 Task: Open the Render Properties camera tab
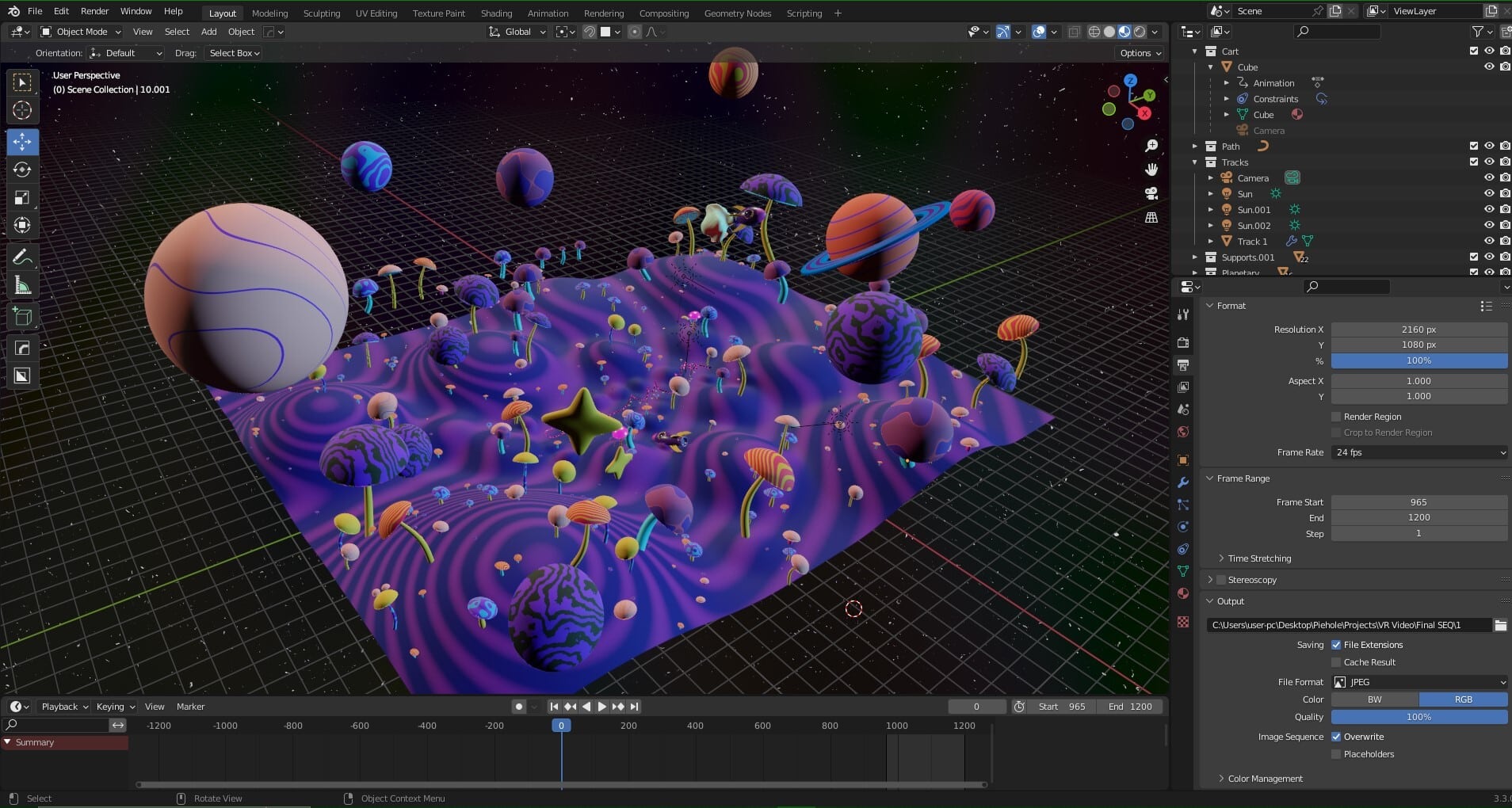[1183, 343]
